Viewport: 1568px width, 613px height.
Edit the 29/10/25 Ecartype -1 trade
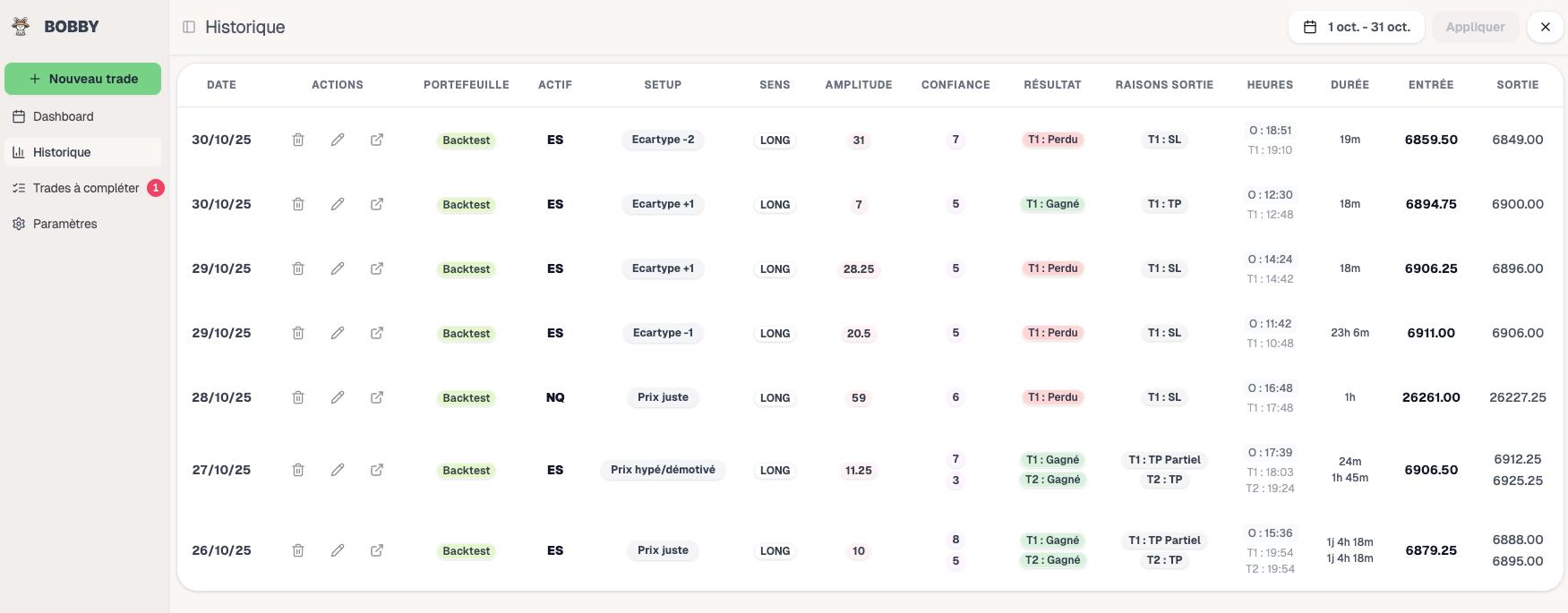tap(338, 332)
